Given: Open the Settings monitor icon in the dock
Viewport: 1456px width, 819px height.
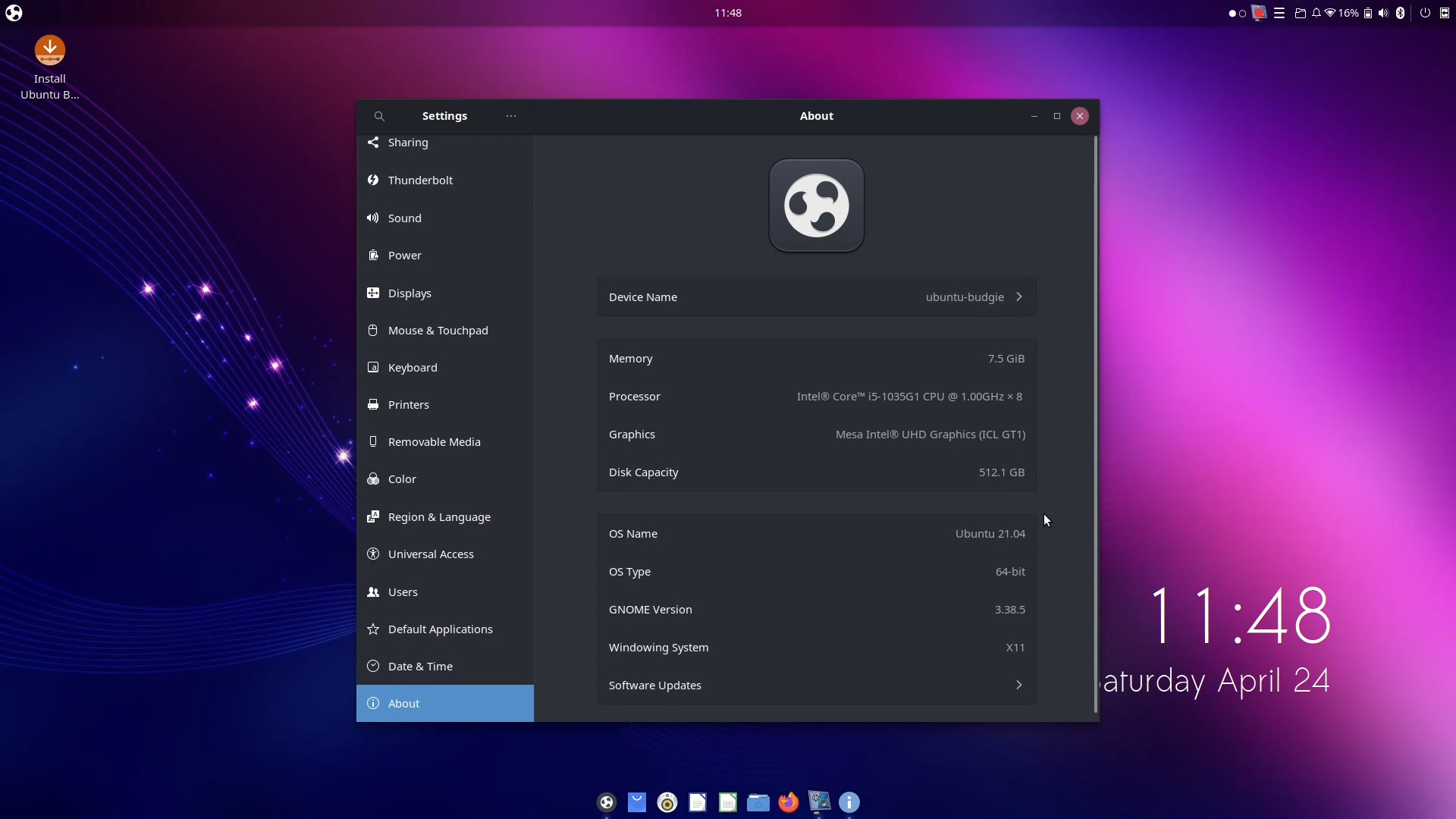Looking at the screenshot, I should coord(819,802).
